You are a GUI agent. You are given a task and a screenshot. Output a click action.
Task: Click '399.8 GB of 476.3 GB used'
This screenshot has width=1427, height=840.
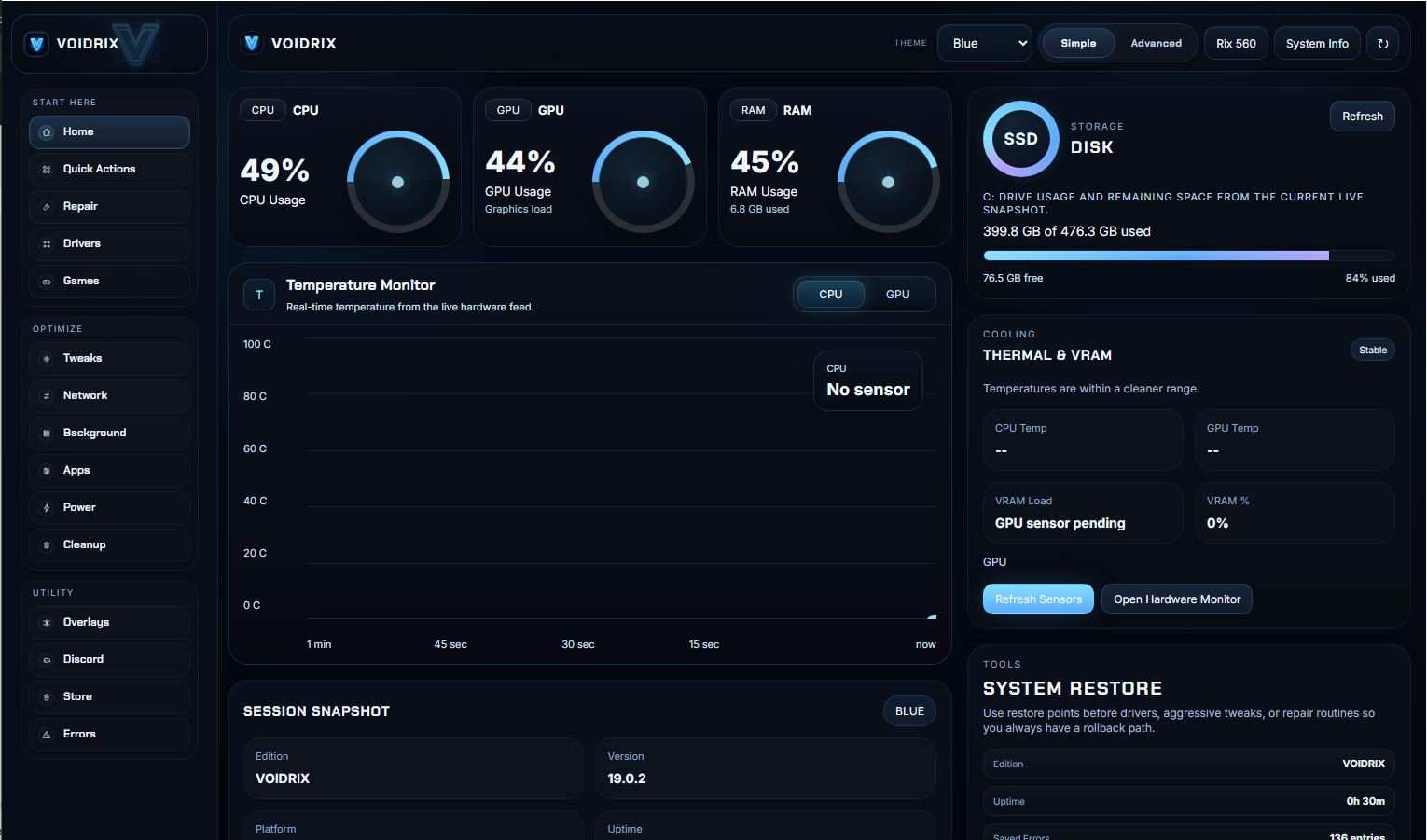[x=1067, y=231]
